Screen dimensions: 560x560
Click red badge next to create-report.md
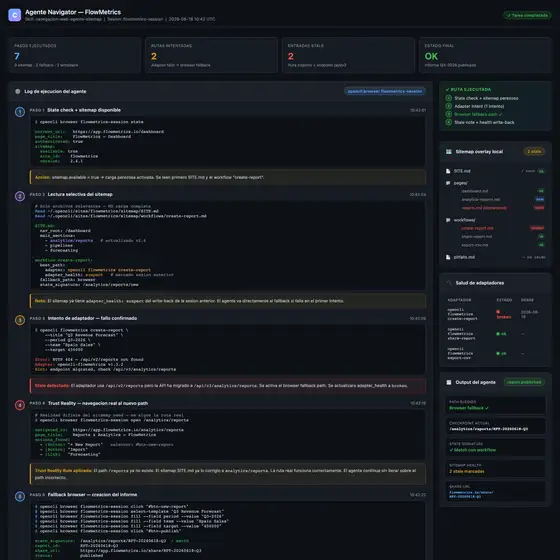click(x=537, y=228)
